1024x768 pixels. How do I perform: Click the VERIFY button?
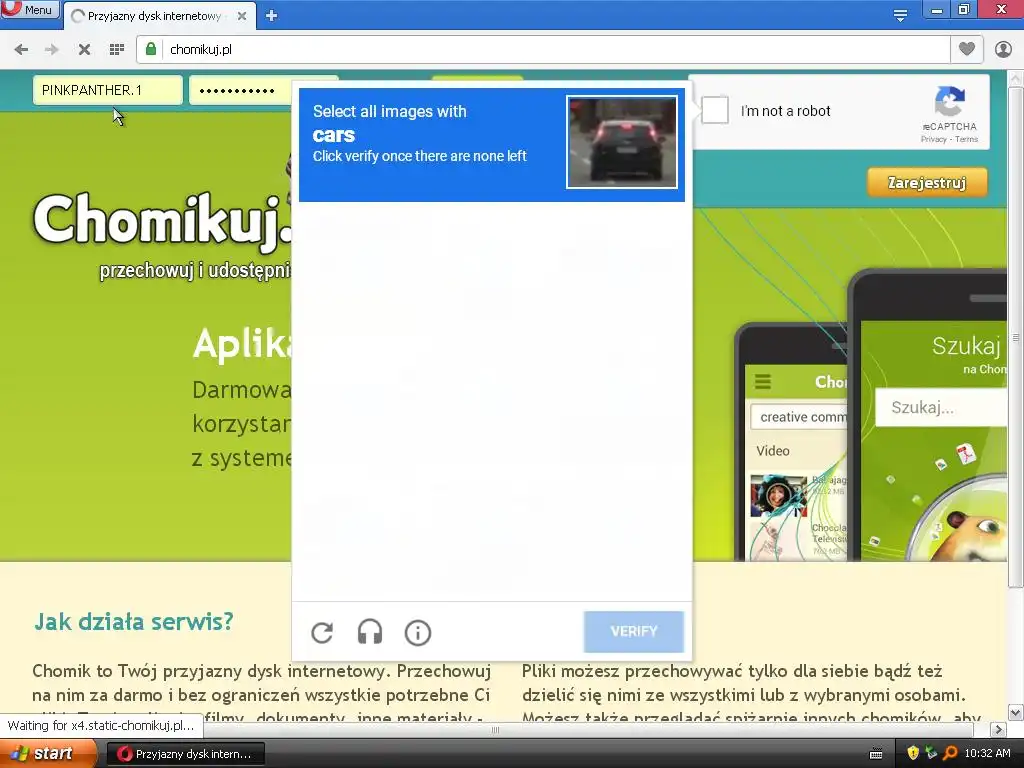[x=633, y=632]
